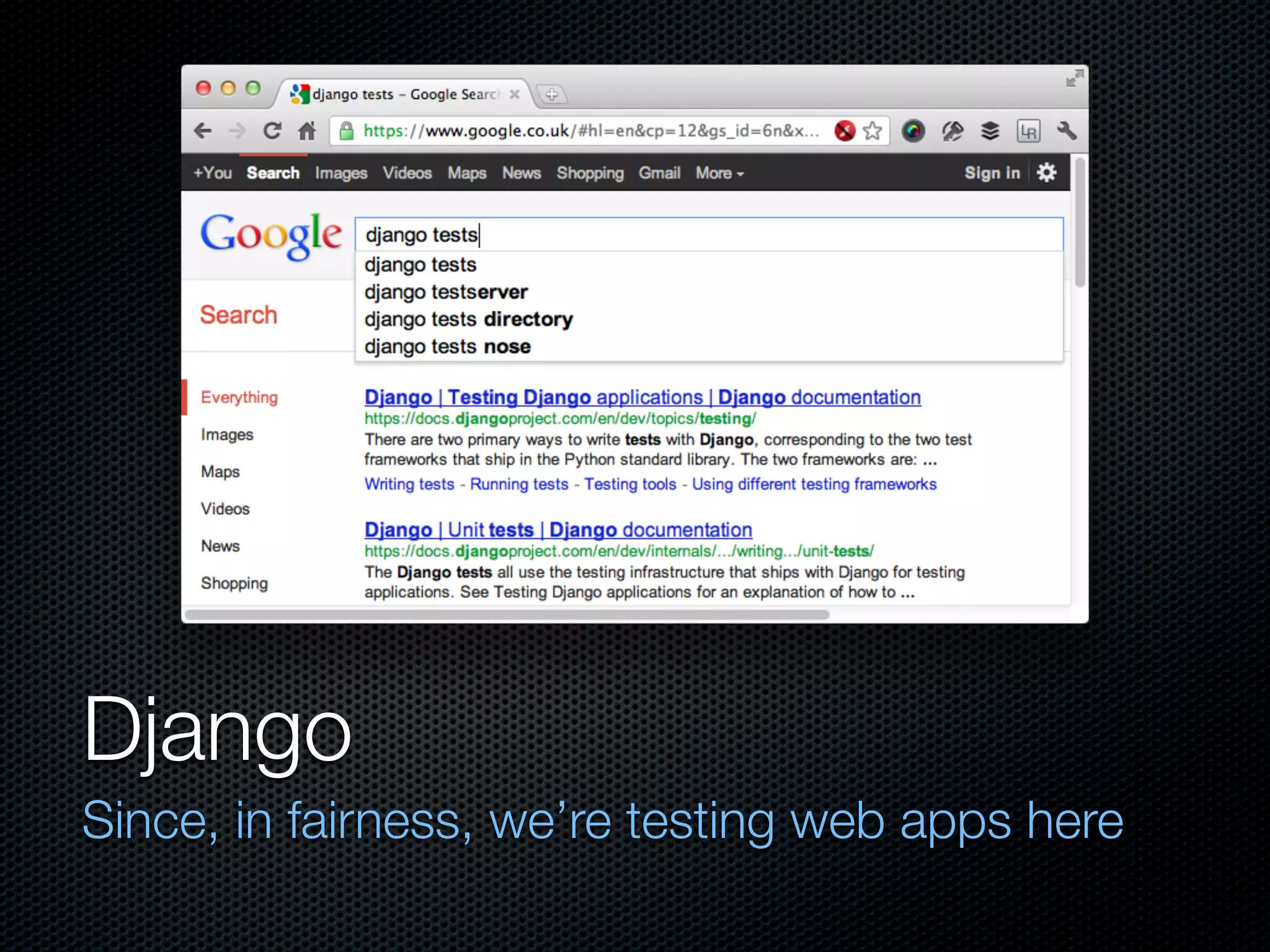Image resolution: width=1270 pixels, height=952 pixels.
Task: Filter results by Maps in sidebar
Action: pyautogui.click(x=220, y=472)
